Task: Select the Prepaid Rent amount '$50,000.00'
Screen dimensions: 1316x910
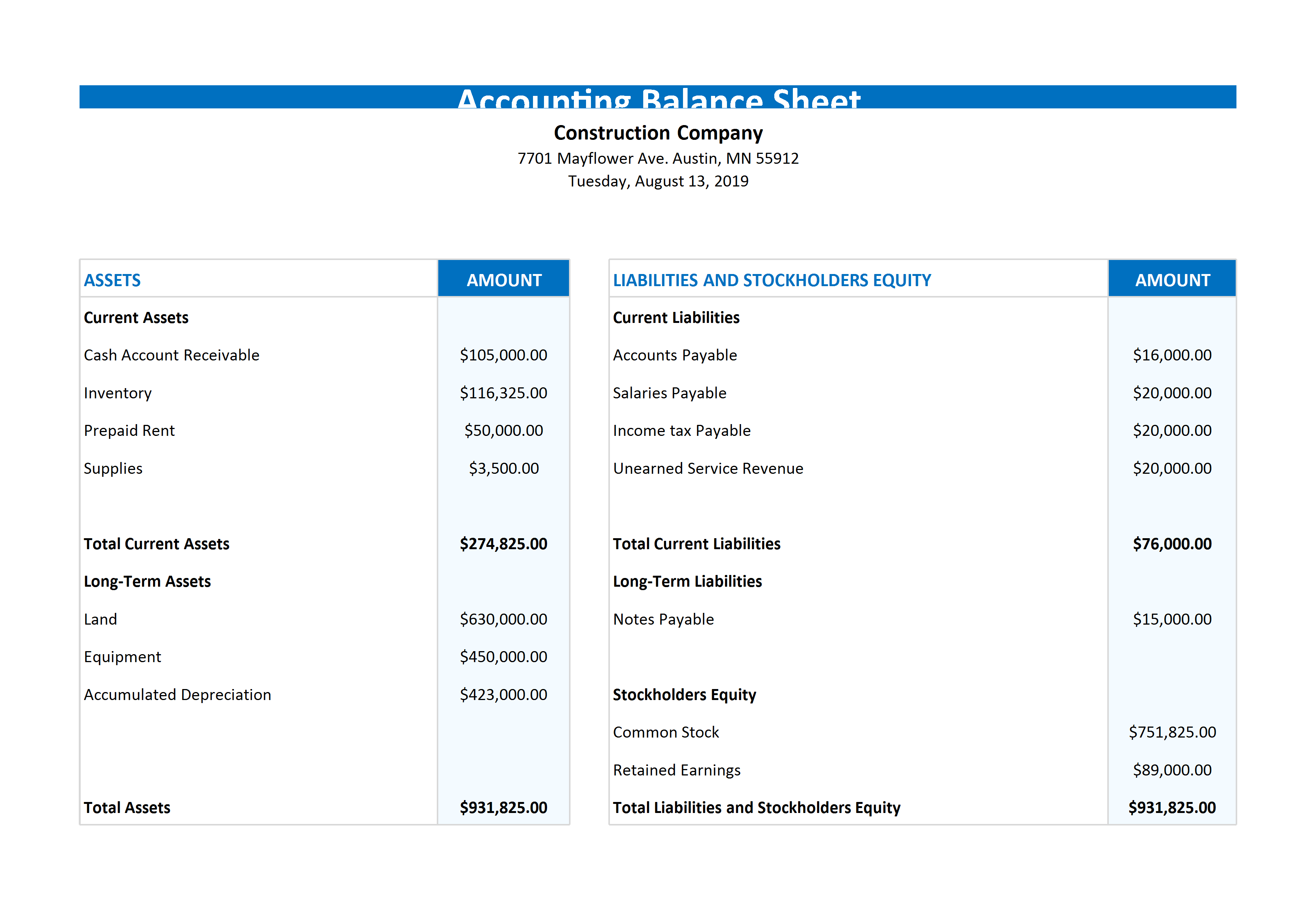Action: tap(504, 431)
